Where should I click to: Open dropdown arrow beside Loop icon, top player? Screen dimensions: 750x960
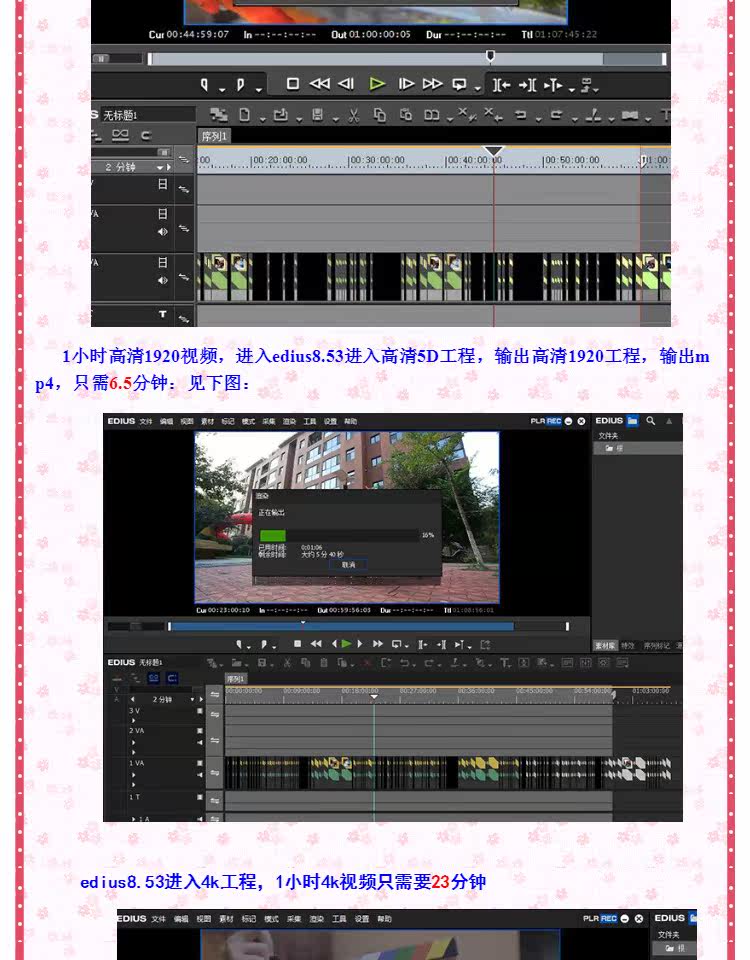click(x=478, y=90)
